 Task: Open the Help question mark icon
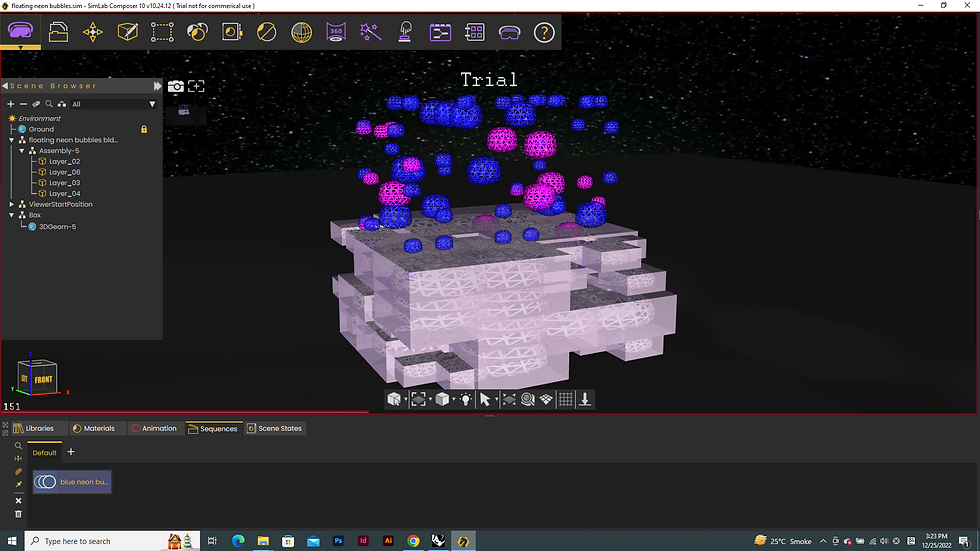544,32
